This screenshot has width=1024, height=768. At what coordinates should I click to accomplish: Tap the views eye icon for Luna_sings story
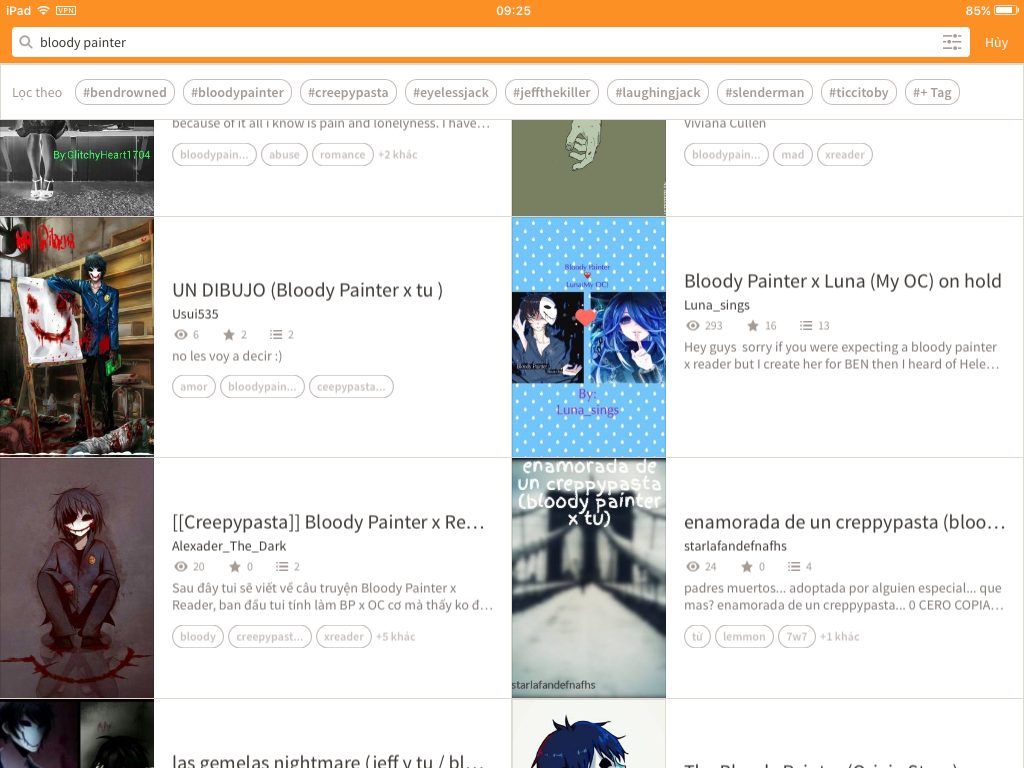[x=693, y=325]
